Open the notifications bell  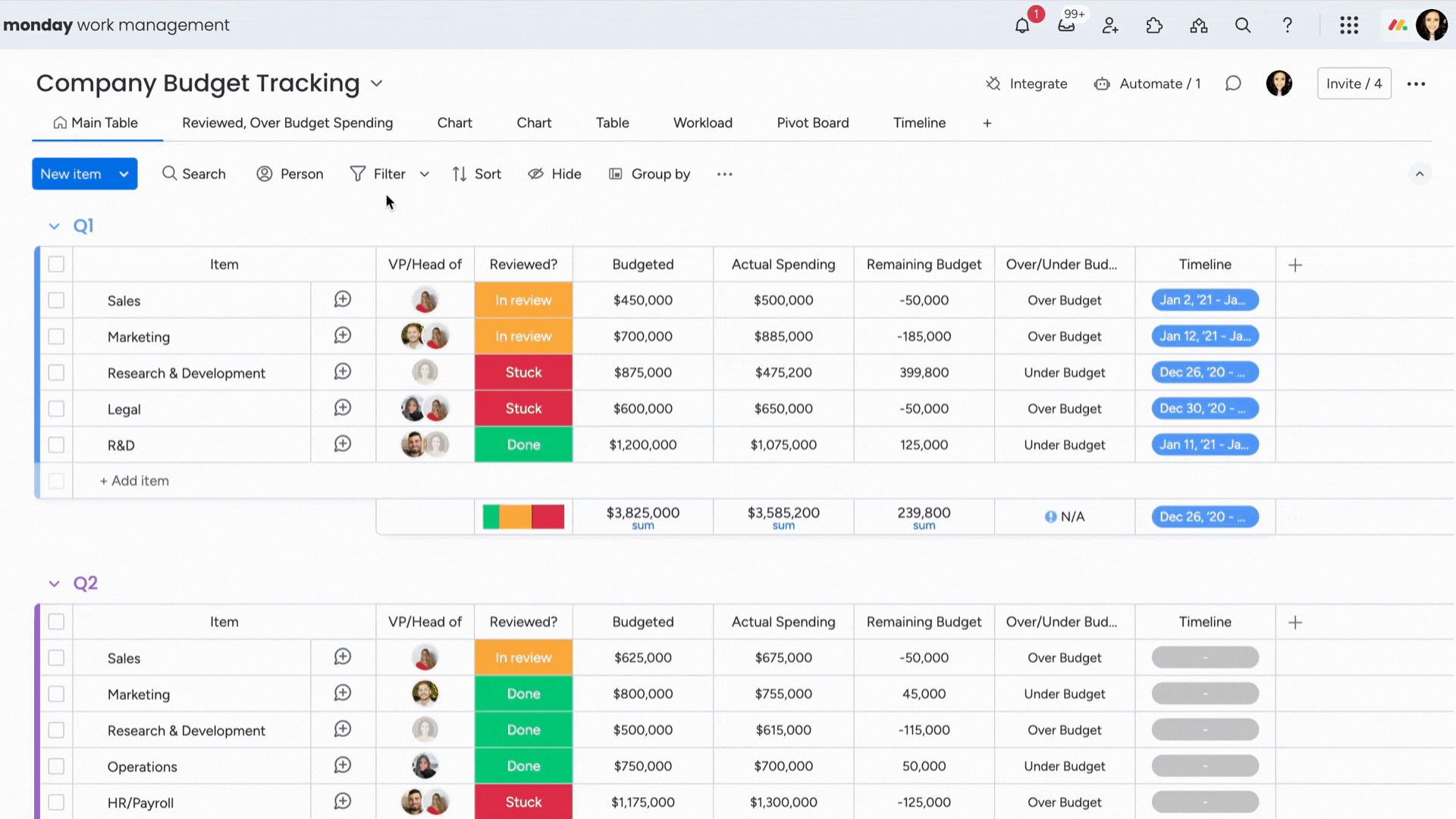[x=1021, y=25]
